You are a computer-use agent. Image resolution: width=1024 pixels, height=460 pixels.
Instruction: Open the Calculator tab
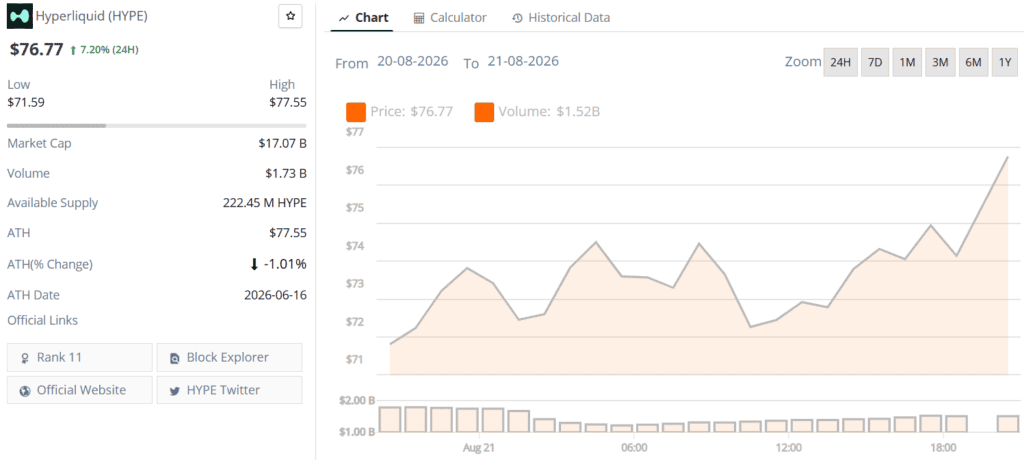(x=450, y=18)
